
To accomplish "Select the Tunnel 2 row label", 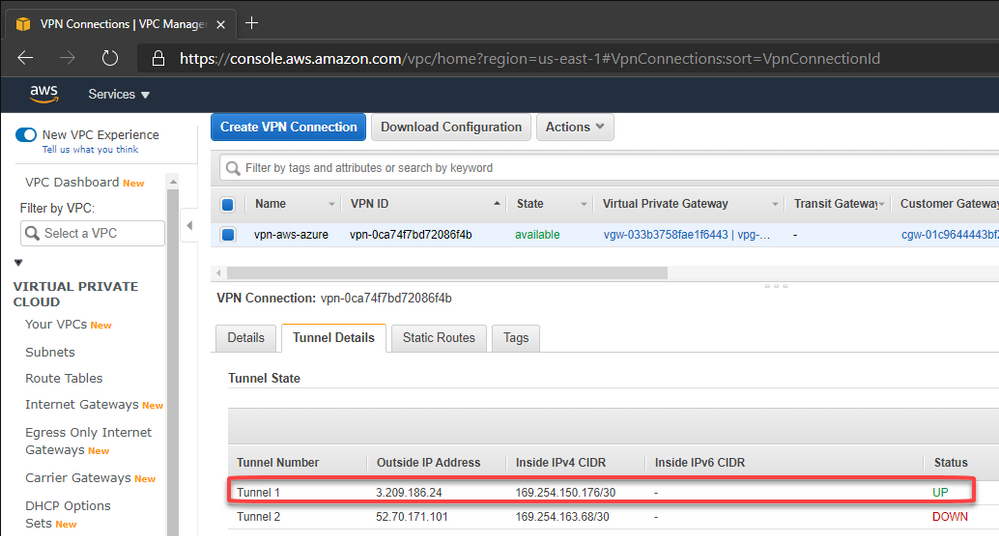I will click(x=258, y=517).
